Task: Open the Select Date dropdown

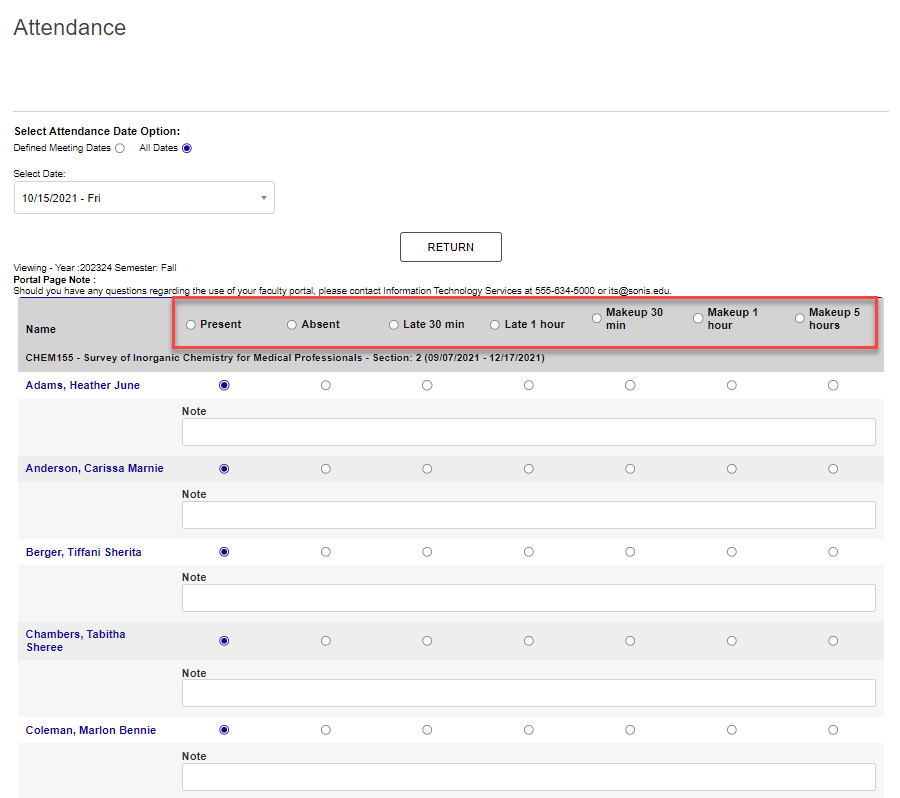Action: tap(144, 197)
